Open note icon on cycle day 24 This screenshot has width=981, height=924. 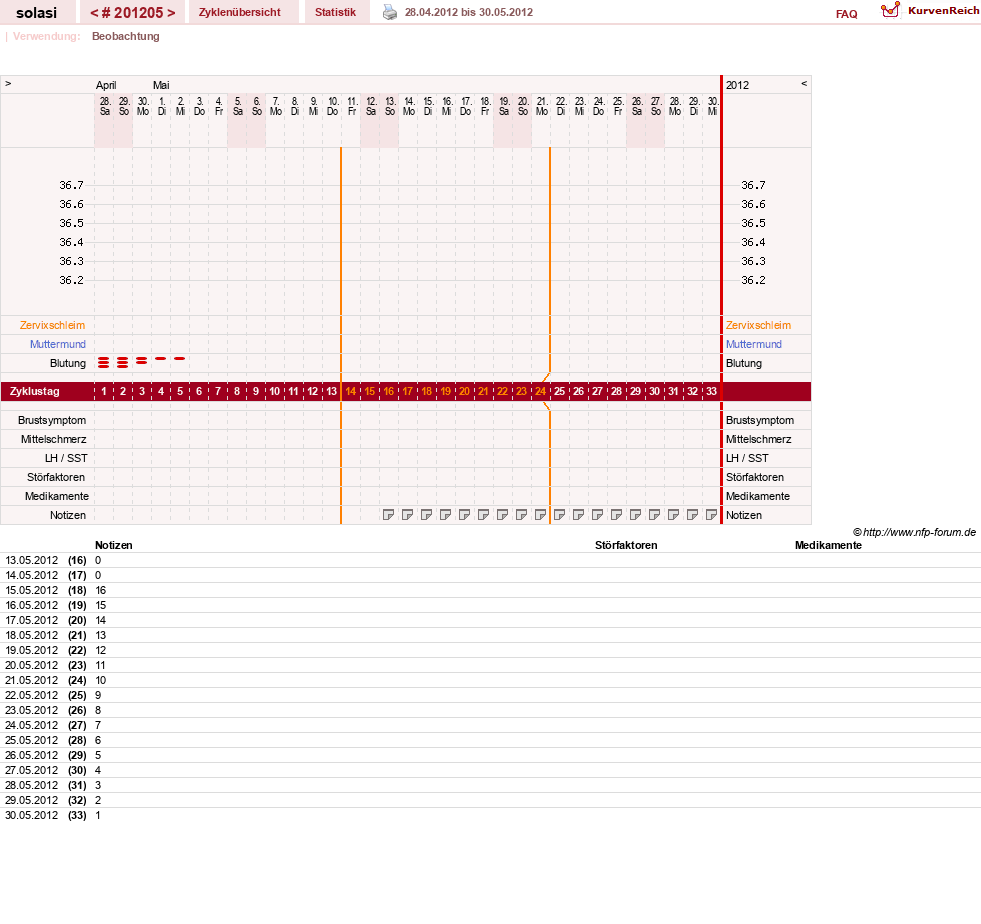[x=541, y=515]
